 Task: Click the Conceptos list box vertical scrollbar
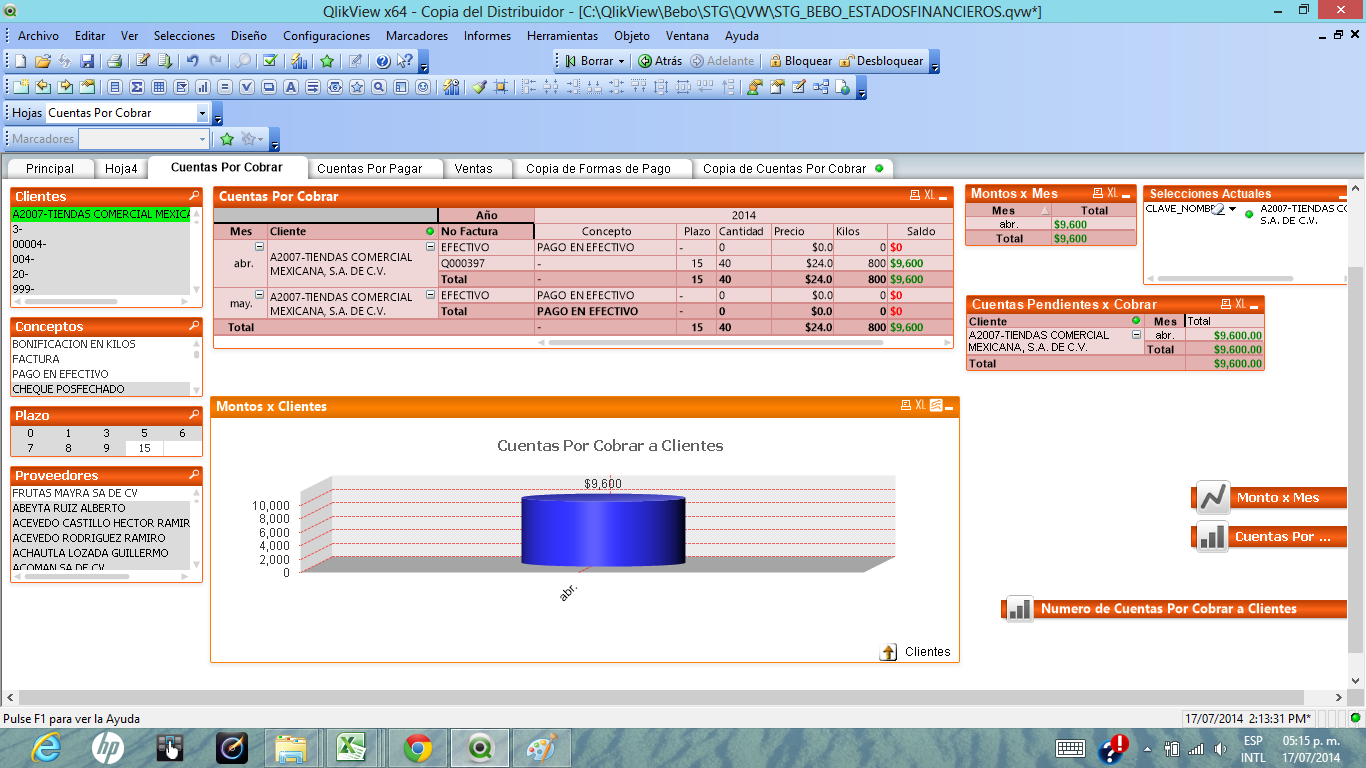coord(196,365)
